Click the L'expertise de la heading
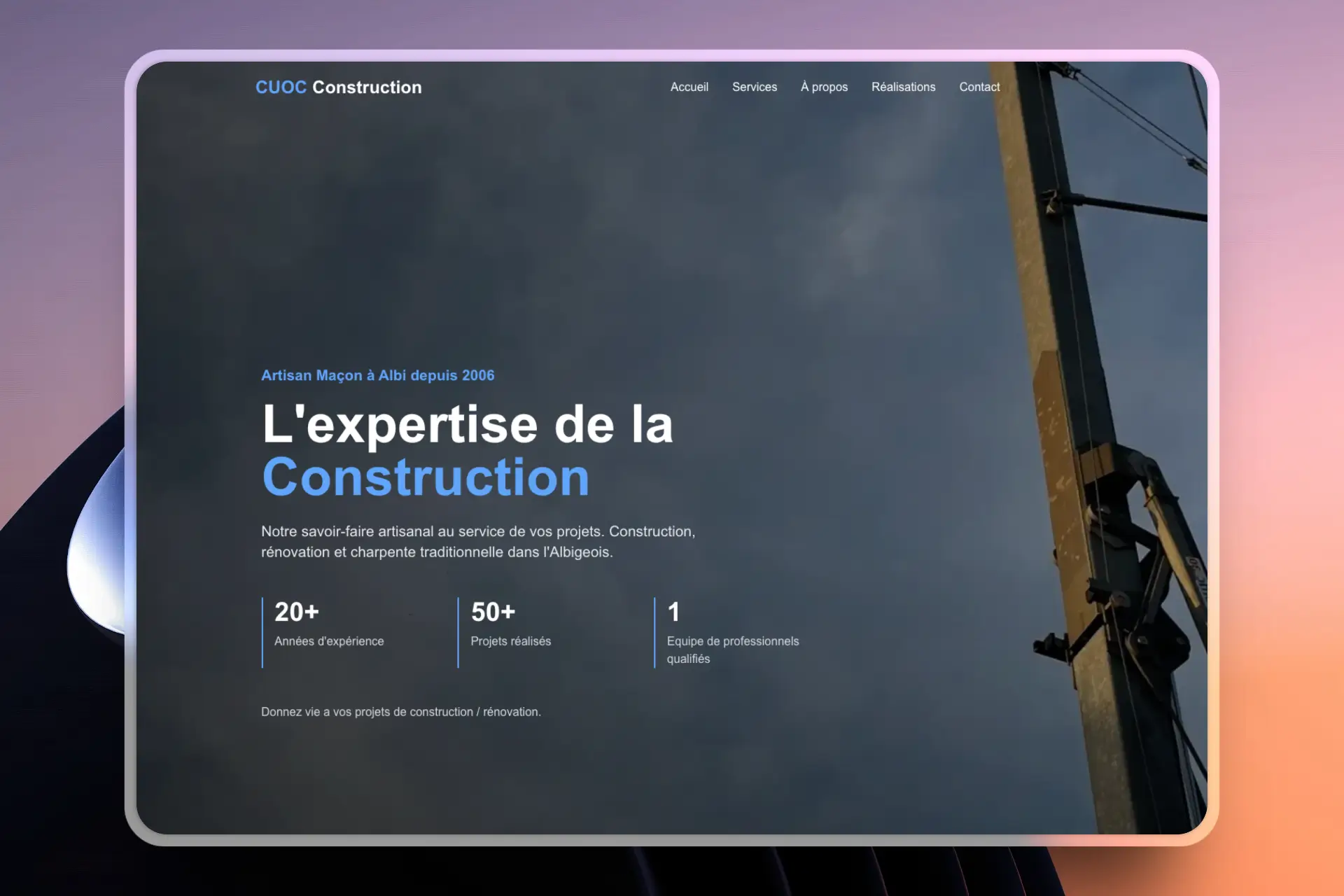 coord(467,424)
